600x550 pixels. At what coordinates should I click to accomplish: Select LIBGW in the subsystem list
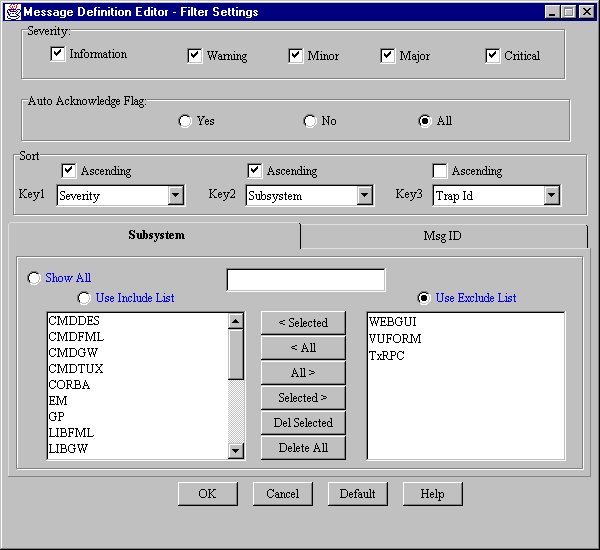(x=138, y=449)
